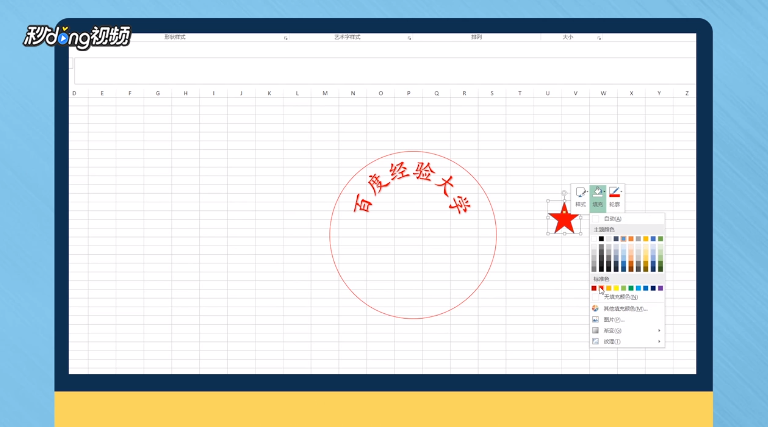Open Shape Styles (形状样式) dialog launcher
The image size is (768, 427).
click(x=286, y=38)
